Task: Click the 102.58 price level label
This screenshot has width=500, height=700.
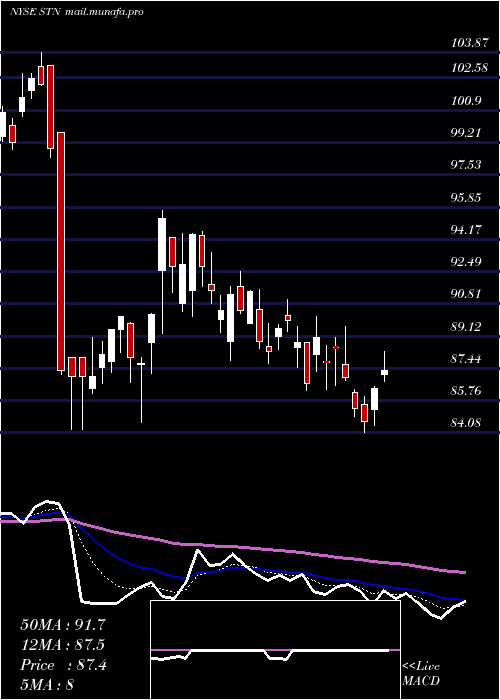Action: 470,69
